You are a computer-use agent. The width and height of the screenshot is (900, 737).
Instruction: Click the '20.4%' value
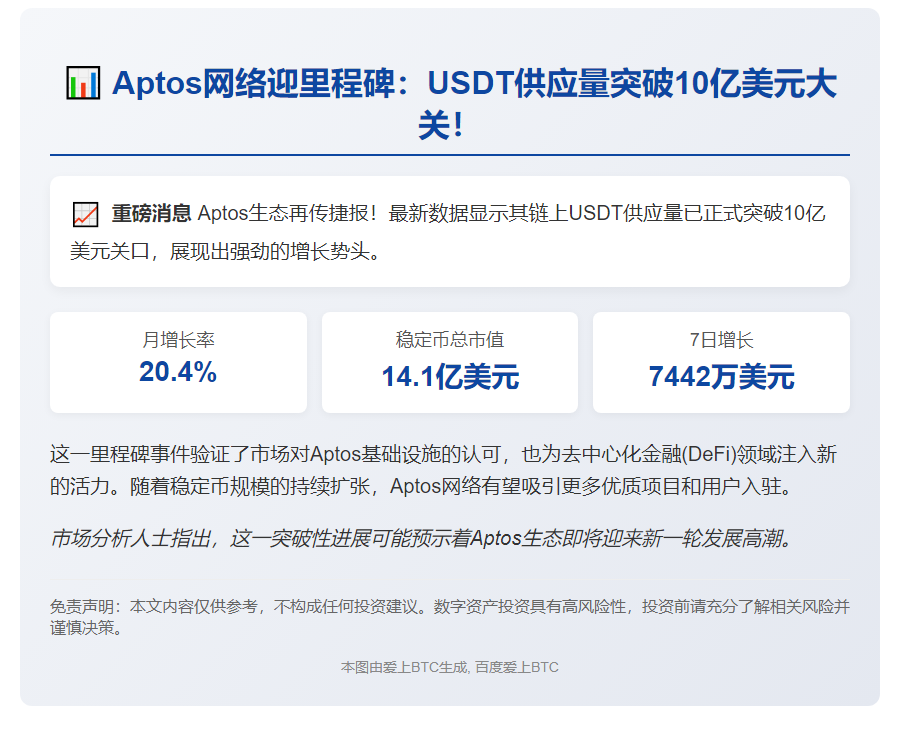178,372
